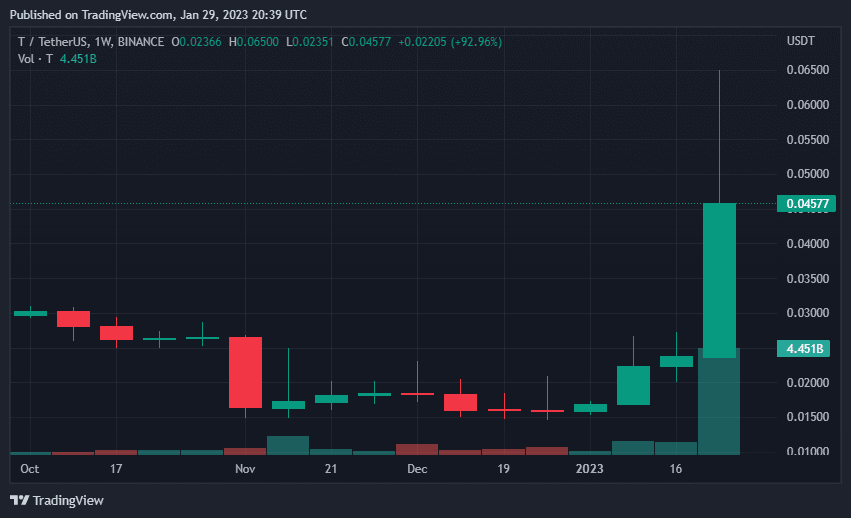Click the 19 label on time axis
Image resolution: width=851 pixels, height=518 pixels.
click(504, 469)
